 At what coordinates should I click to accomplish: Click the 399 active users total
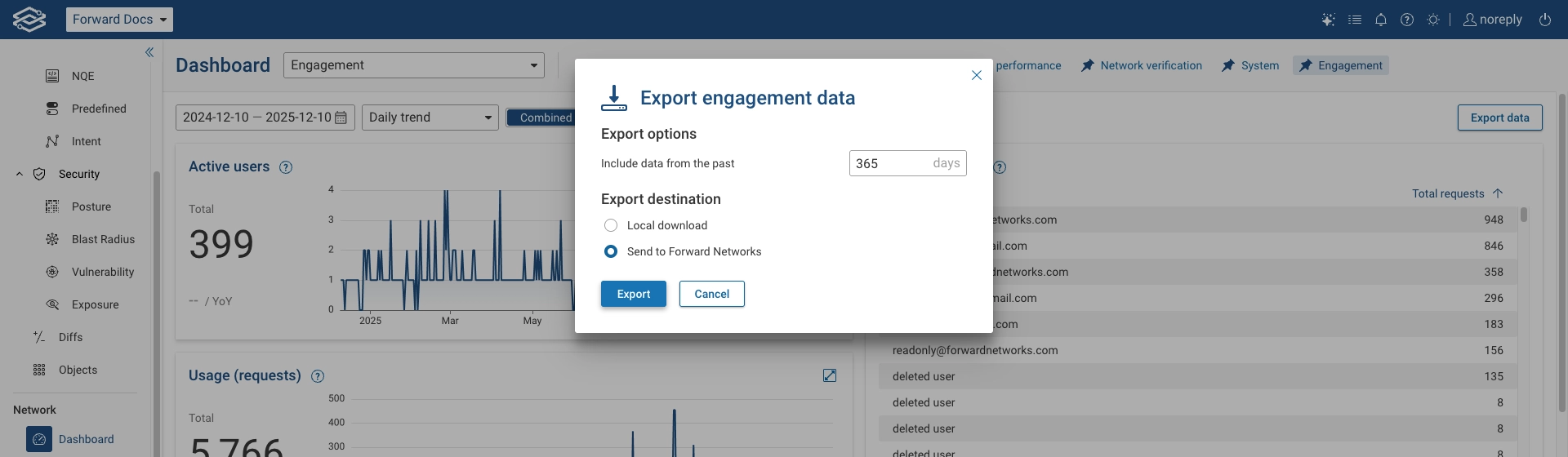pos(221,244)
